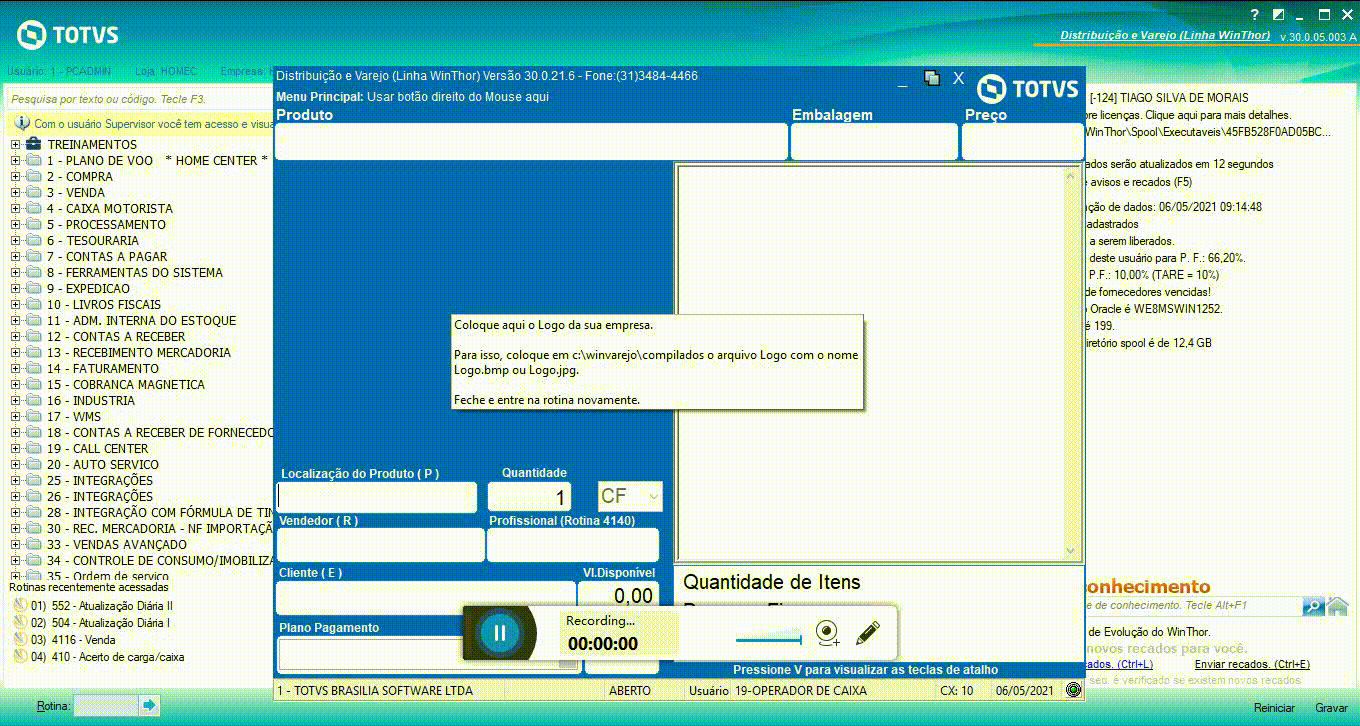Click the info icon beside Supervisor message
The height and width of the screenshot is (726, 1360).
coord(22,124)
